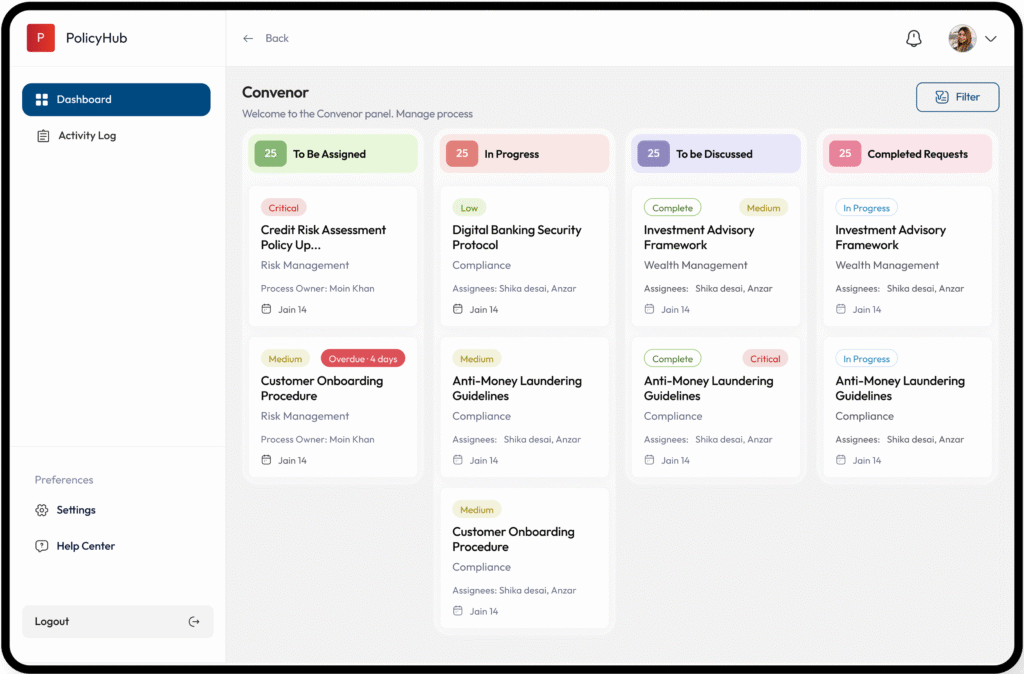Open the Filter button
1024x674 pixels.
point(957,97)
